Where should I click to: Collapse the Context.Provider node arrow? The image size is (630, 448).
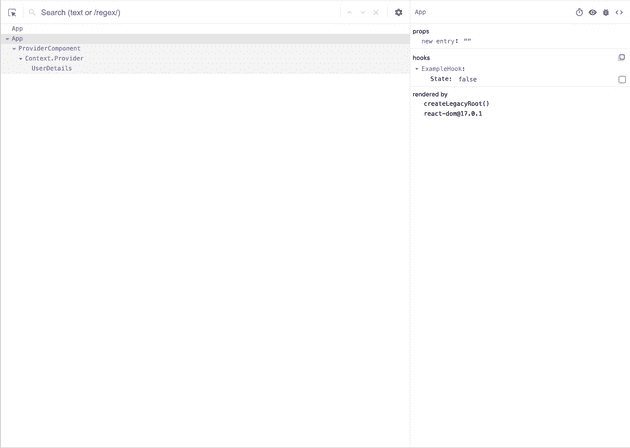(x=21, y=59)
